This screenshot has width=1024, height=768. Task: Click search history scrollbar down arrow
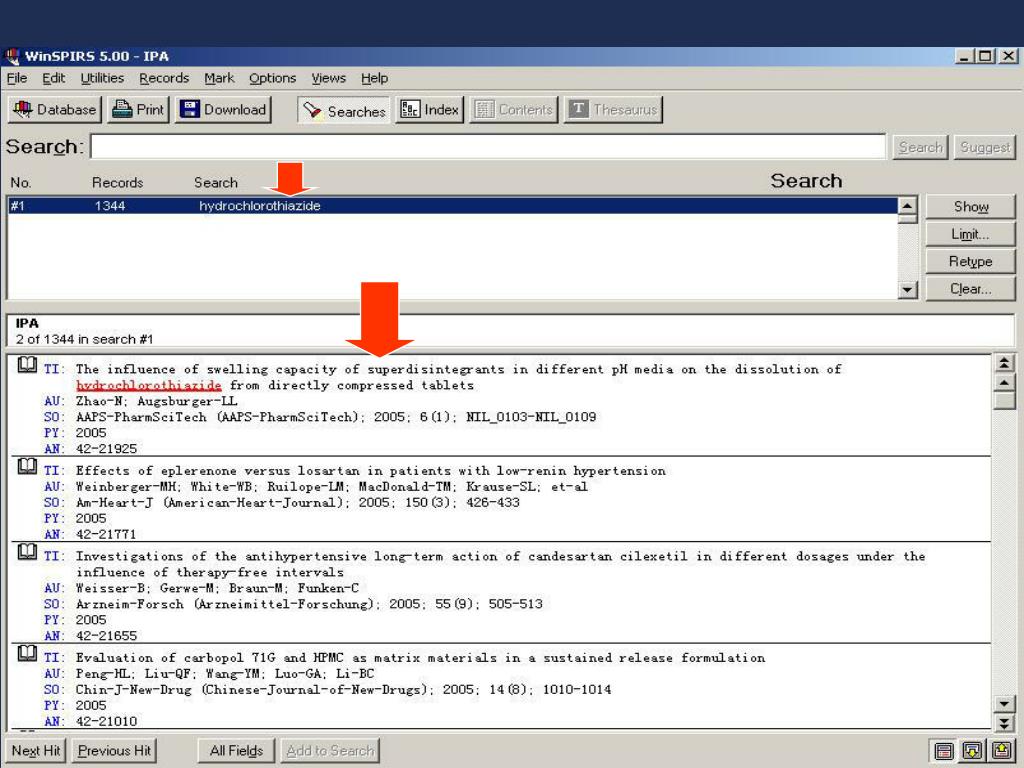(x=907, y=289)
